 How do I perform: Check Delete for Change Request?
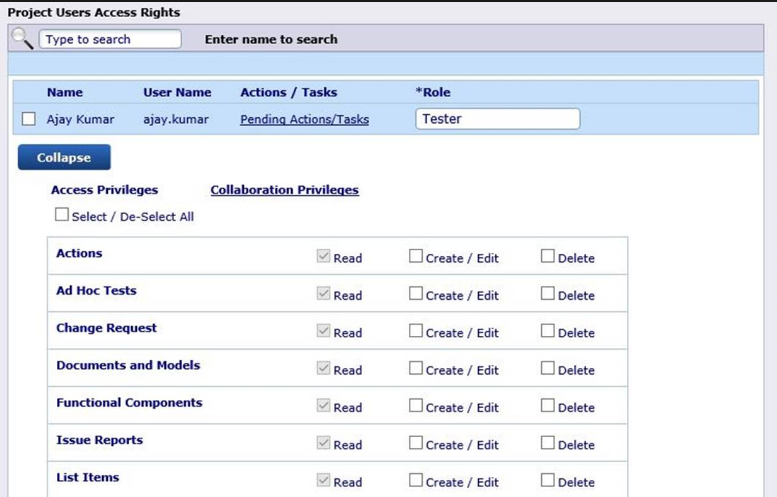tap(548, 331)
